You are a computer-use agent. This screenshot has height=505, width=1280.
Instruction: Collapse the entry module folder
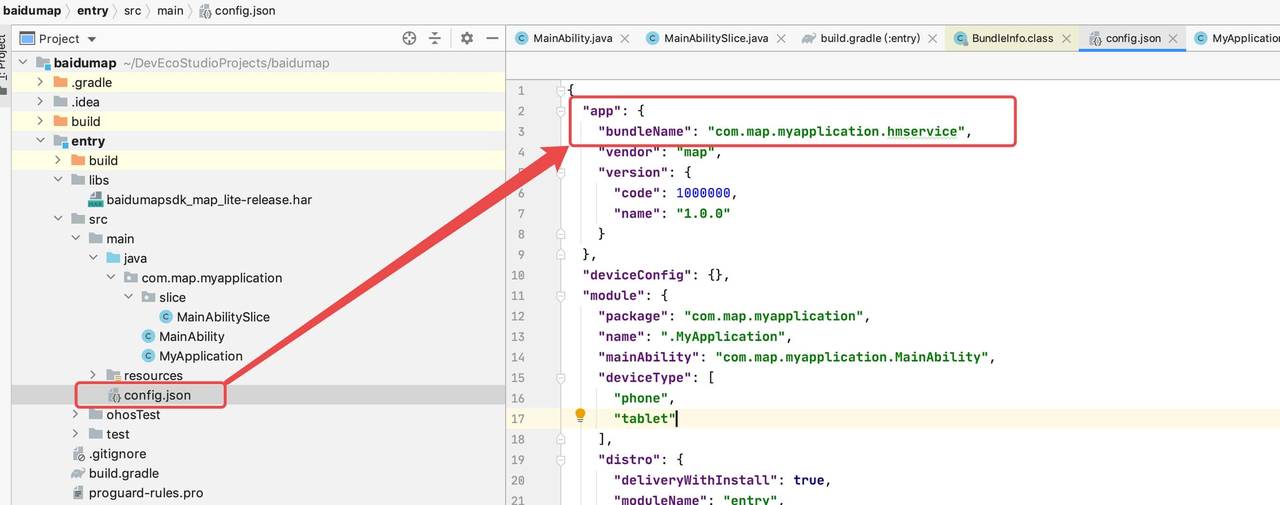click(40, 141)
